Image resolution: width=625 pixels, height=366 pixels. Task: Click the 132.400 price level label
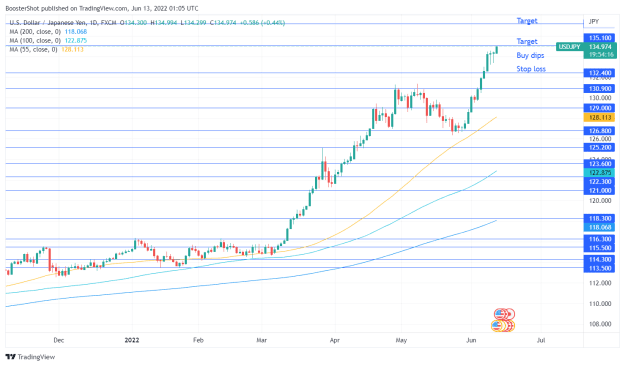click(x=599, y=73)
